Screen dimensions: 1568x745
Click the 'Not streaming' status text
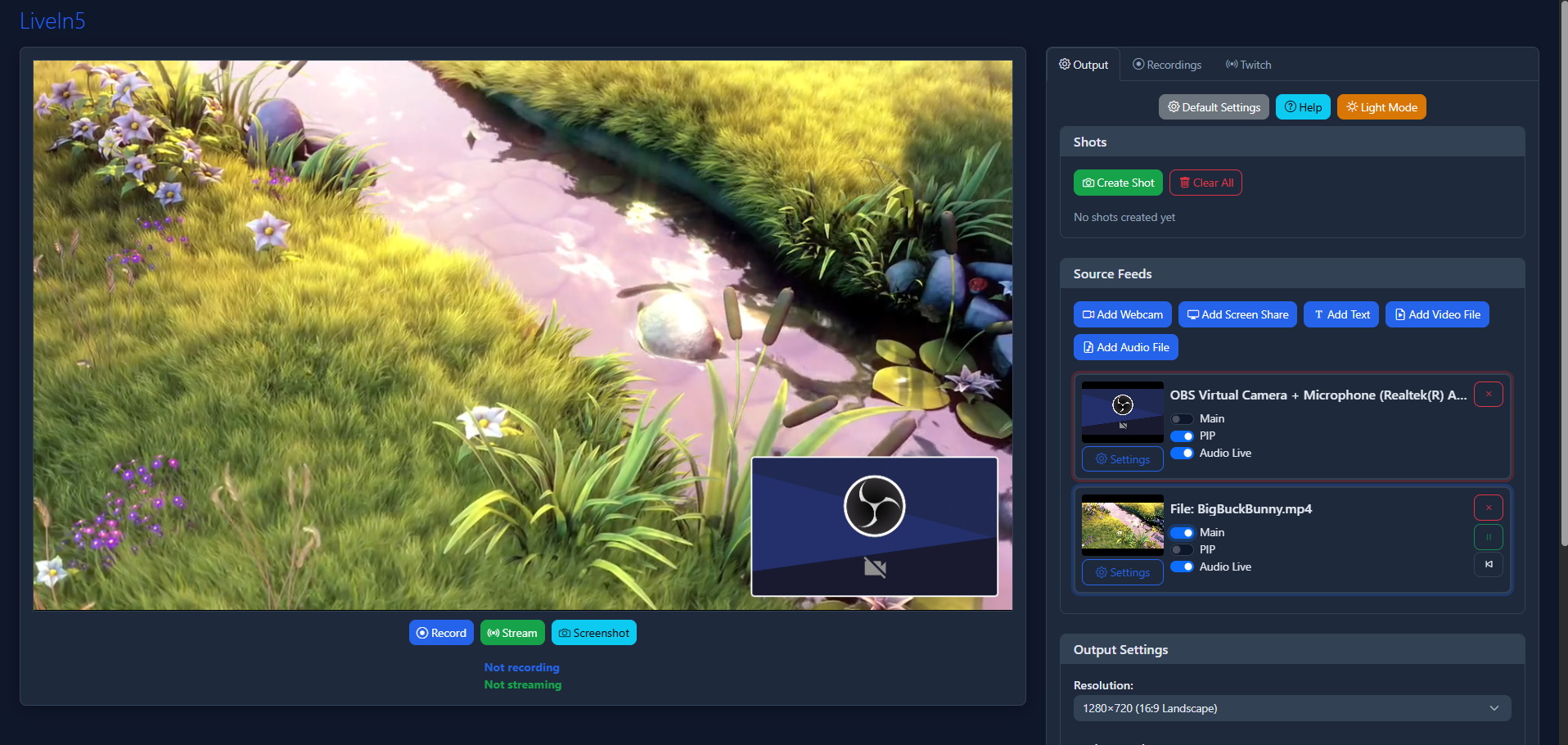pyautogui.click(x=523, y=684)
